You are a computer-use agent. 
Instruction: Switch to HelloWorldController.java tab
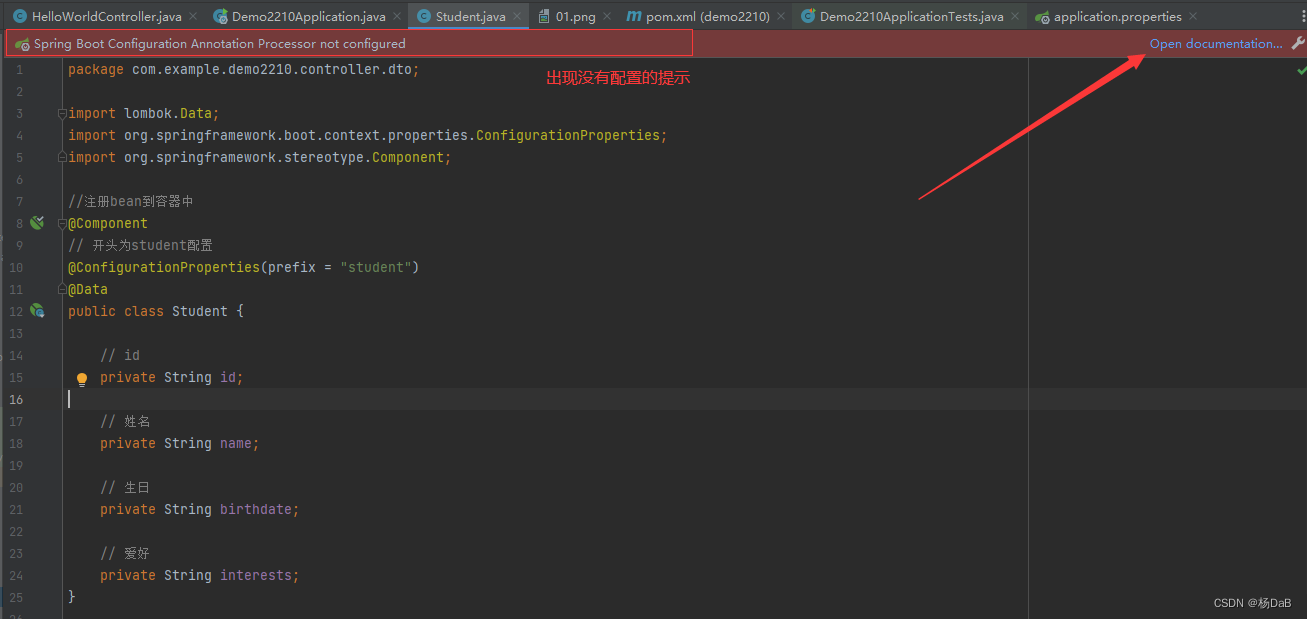106,17
